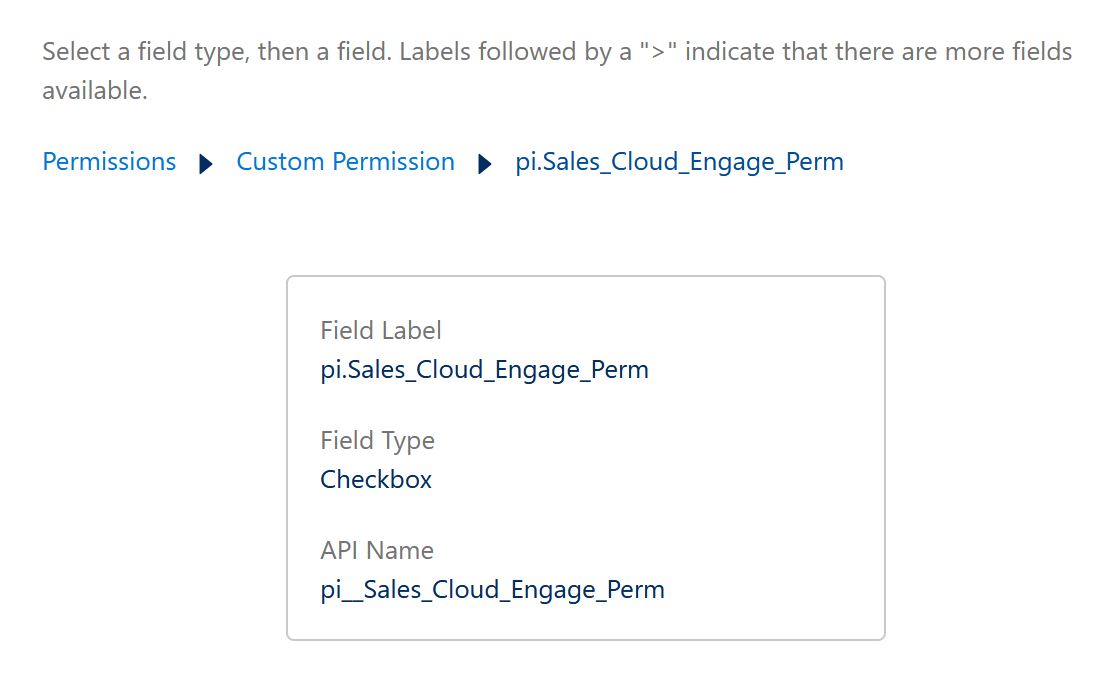
Task: Click the "Select a field type" instruction sentence
Action: click(x=145, y=51)
